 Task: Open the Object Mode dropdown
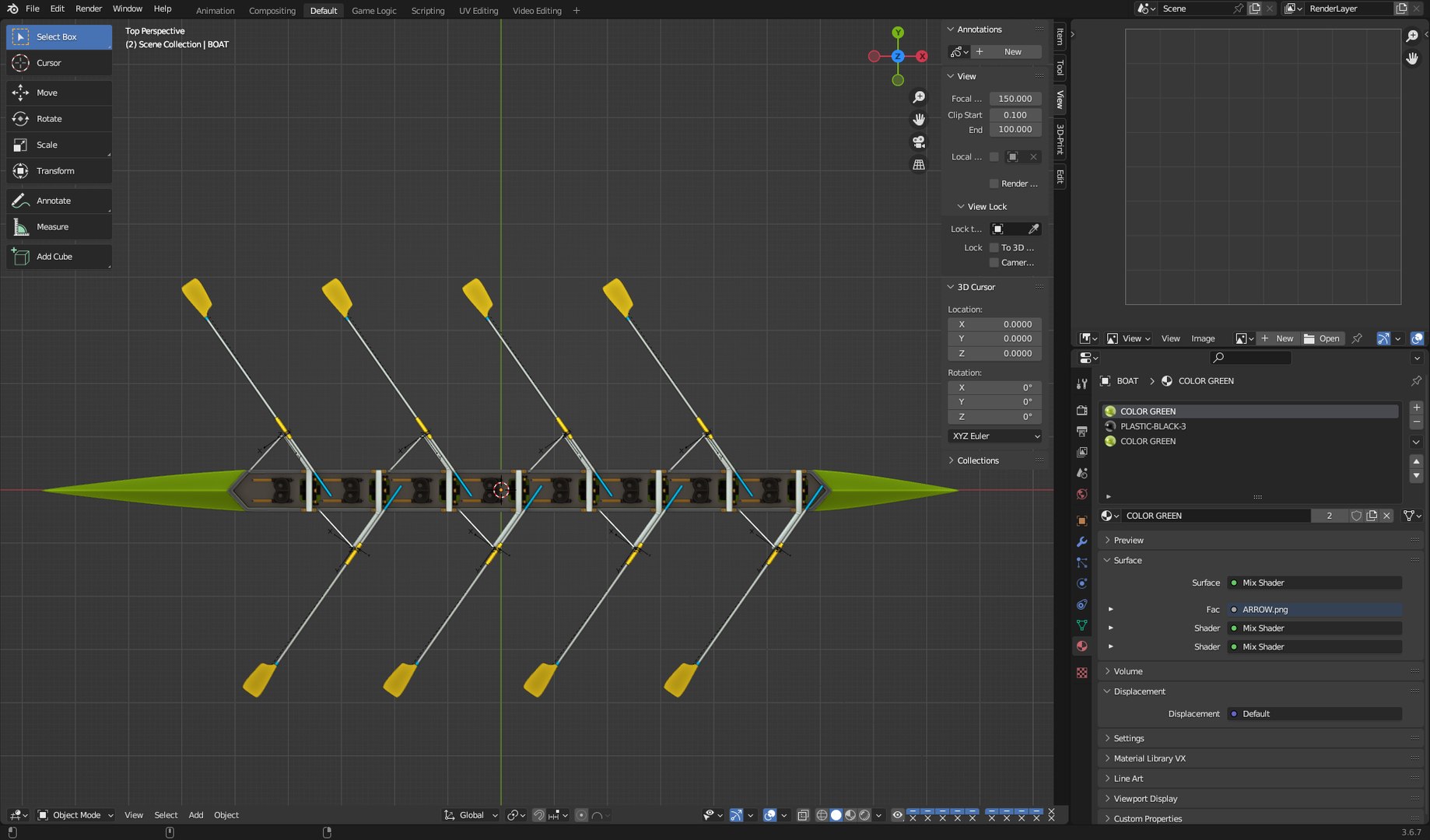click(75, 815)
